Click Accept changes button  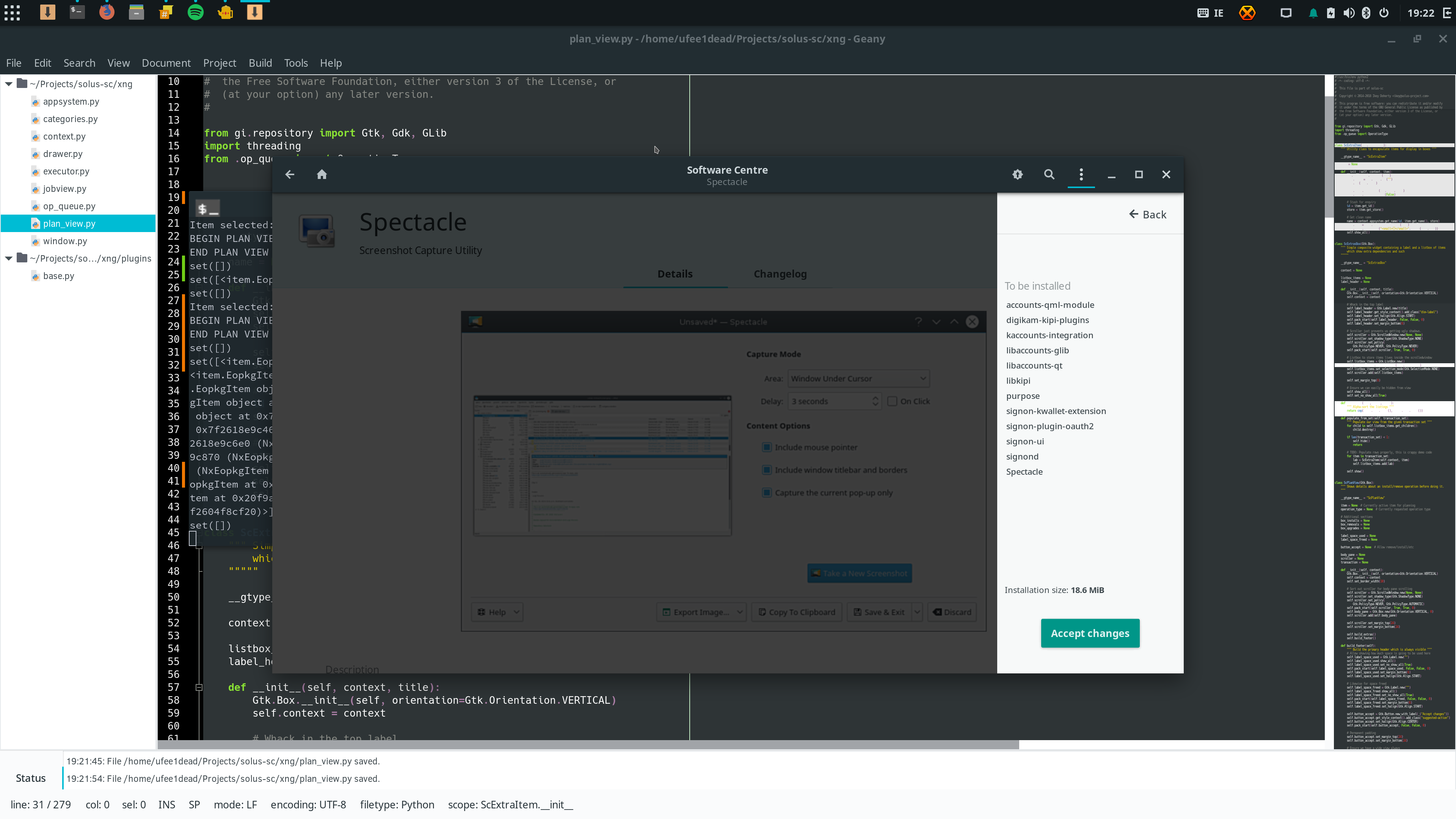1090,633
